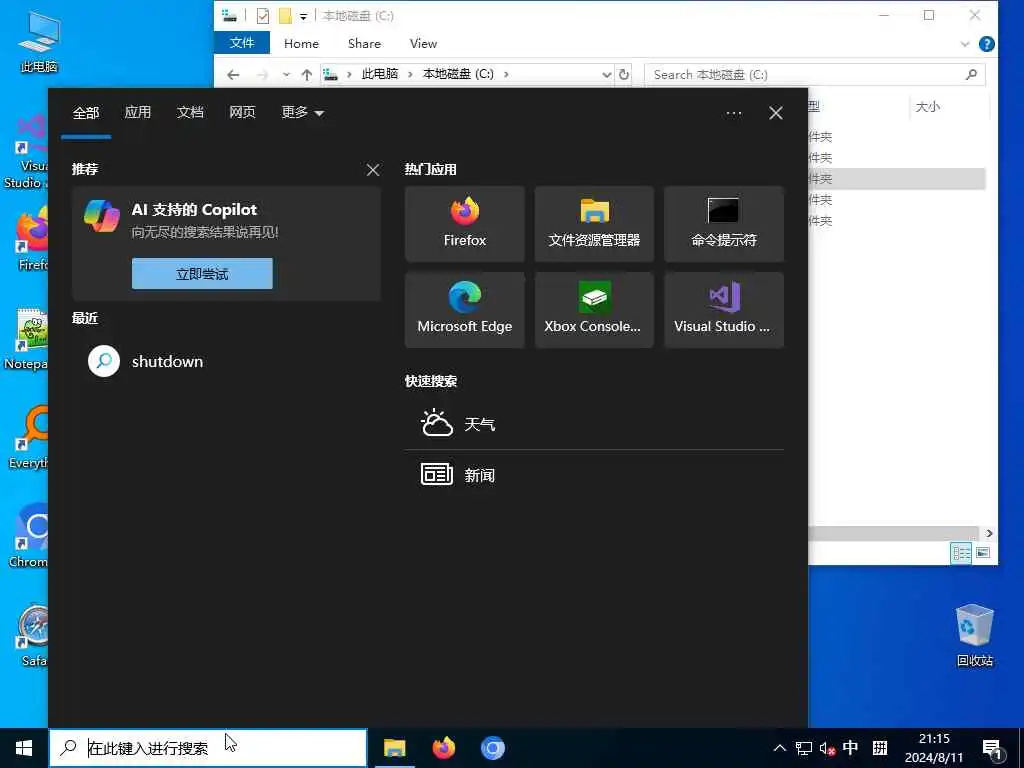Image resolution: width=1024 pixels, height=768 pixels.
Task: Go back in Explorer
Action: (x=233, y=74)
